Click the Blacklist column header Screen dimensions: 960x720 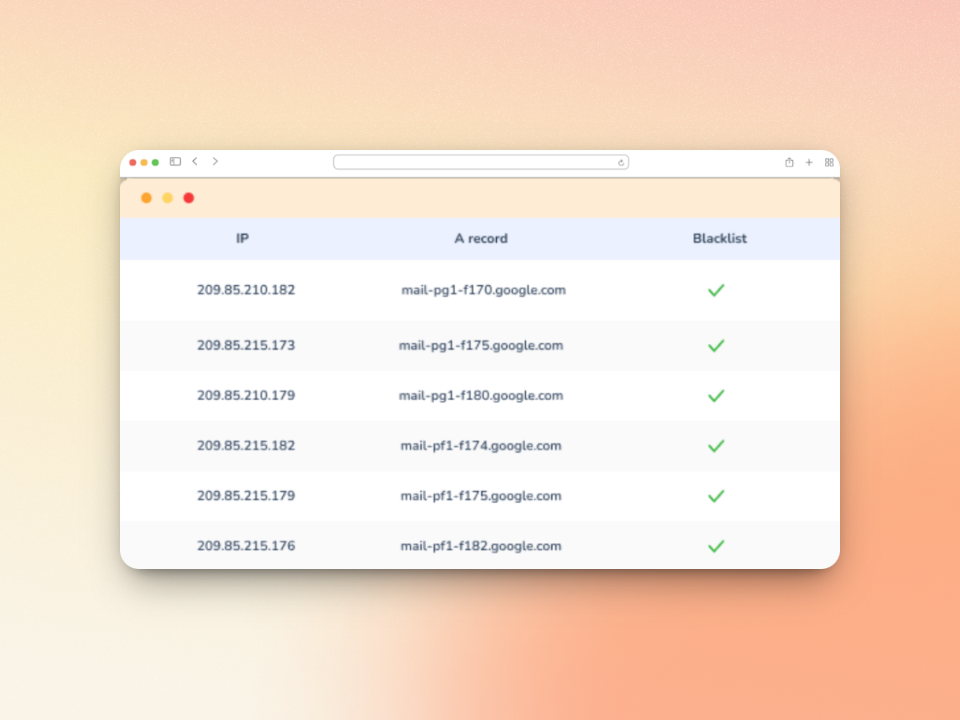pos(719,238)
